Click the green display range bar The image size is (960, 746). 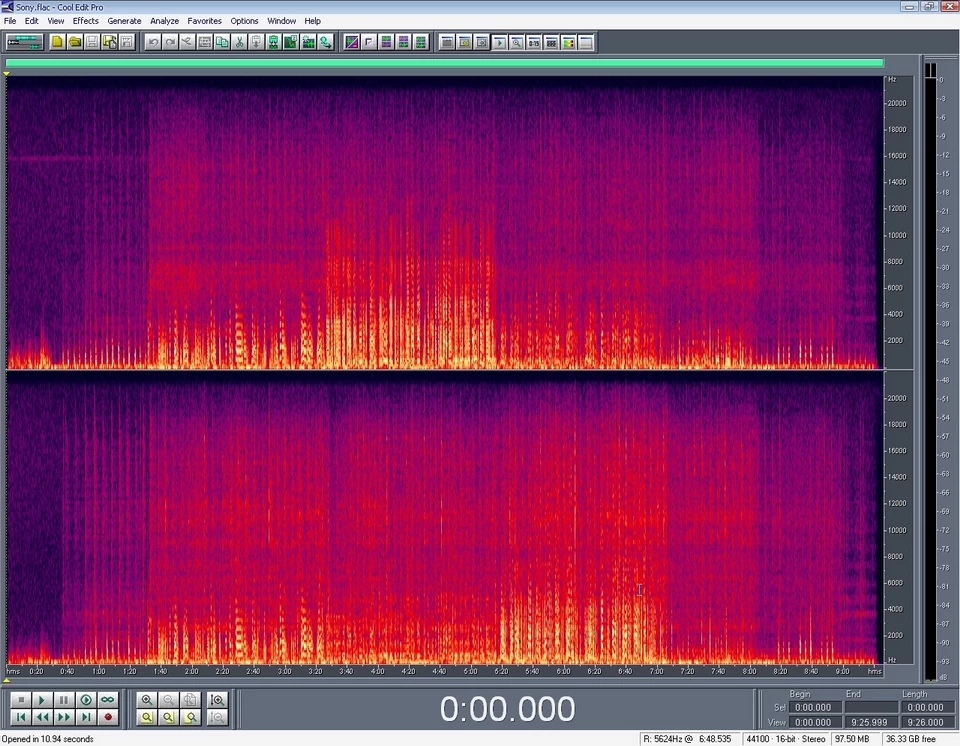pos(444,63)
